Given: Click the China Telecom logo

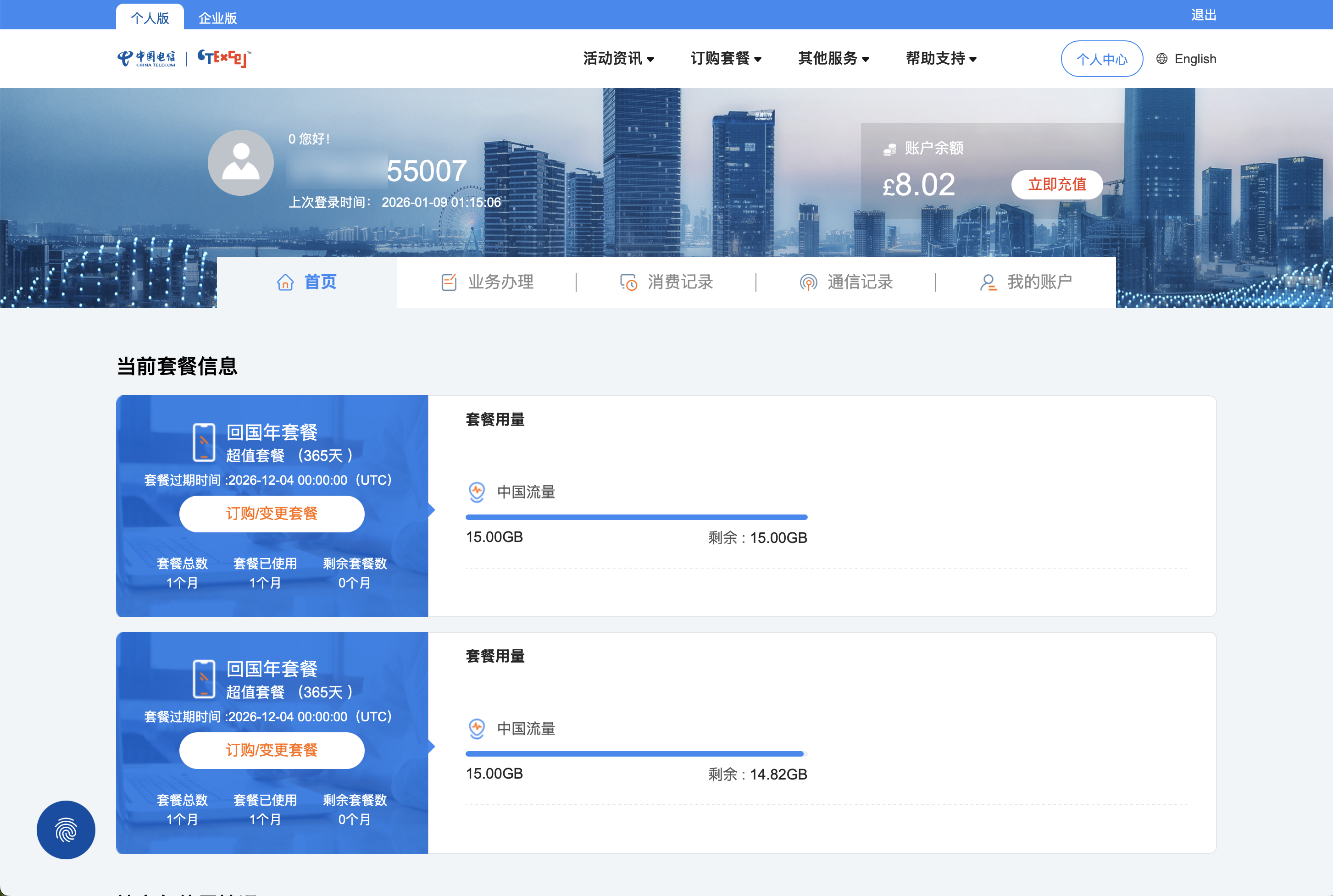Looking at the screenshot, I should pyautogui.click(x=147, y=58).
